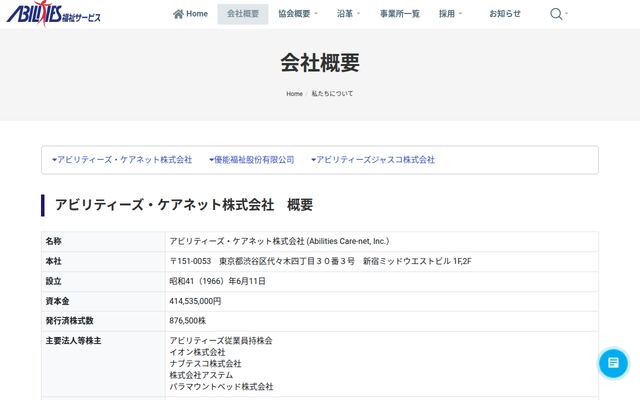The width and height of the screenshot is (640, 400).
Task: Open the 事業所一覧 menu item
Action: pos(400,14)
